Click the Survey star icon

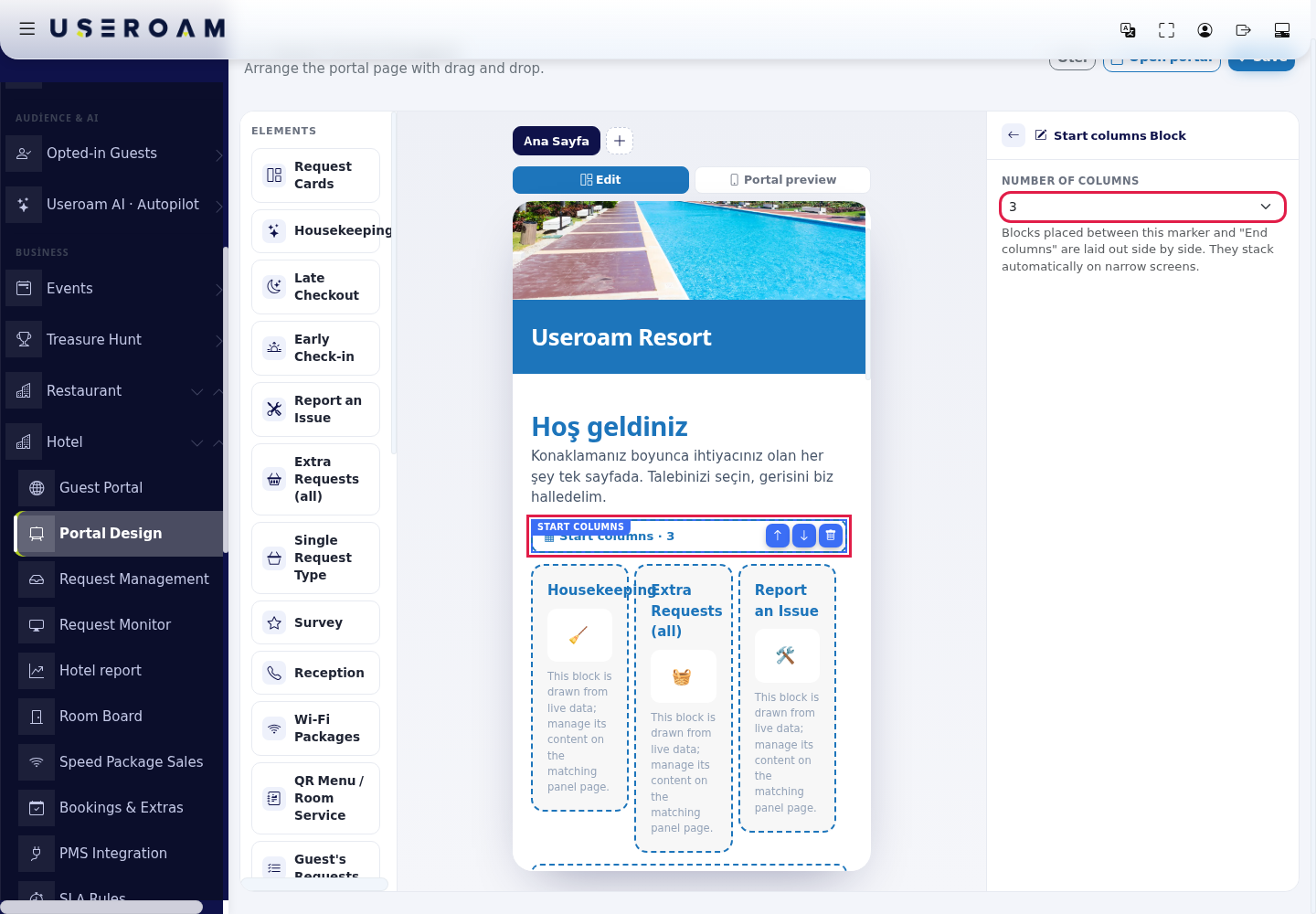[274, 622]
